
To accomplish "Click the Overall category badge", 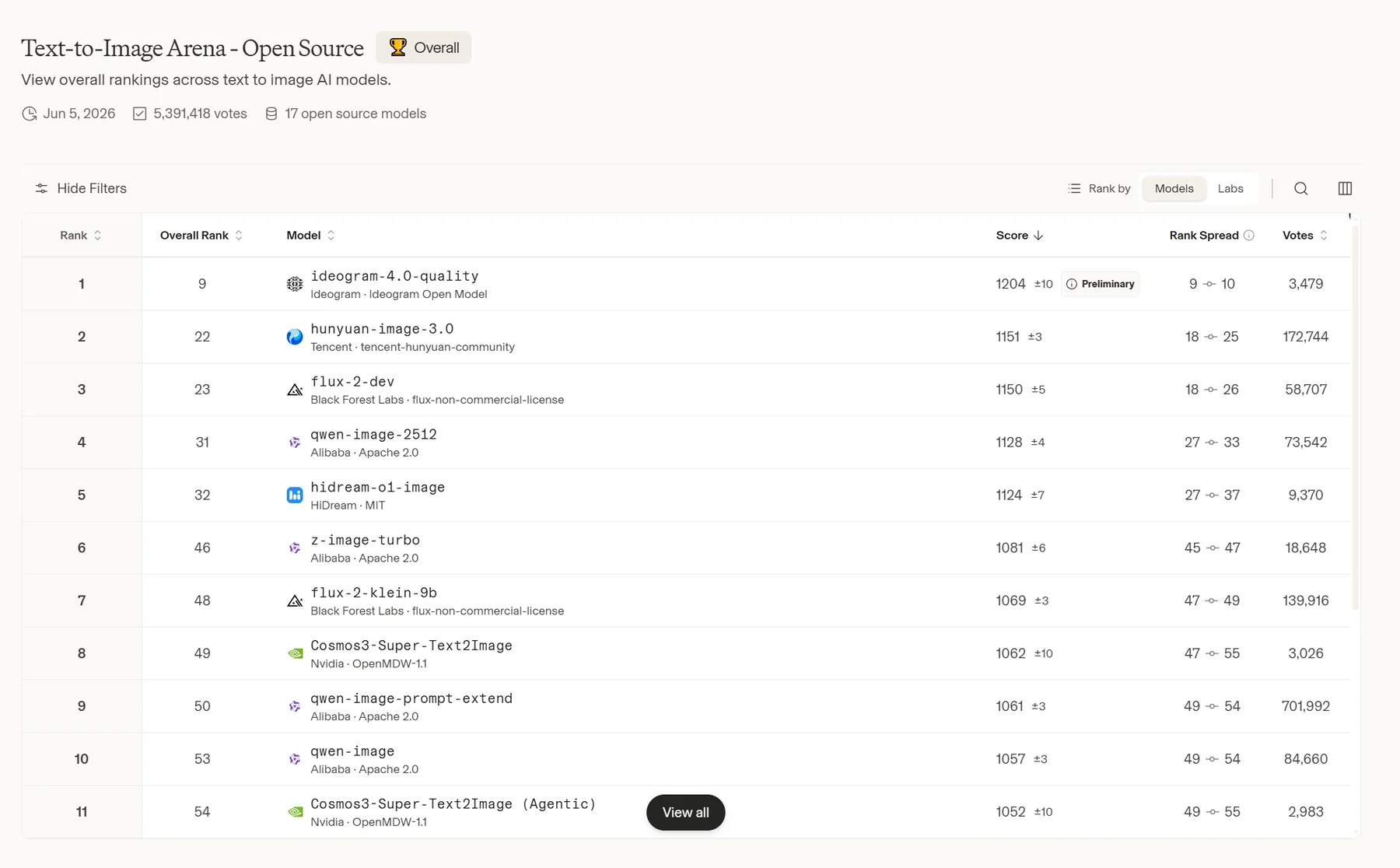I will point(423,47).
